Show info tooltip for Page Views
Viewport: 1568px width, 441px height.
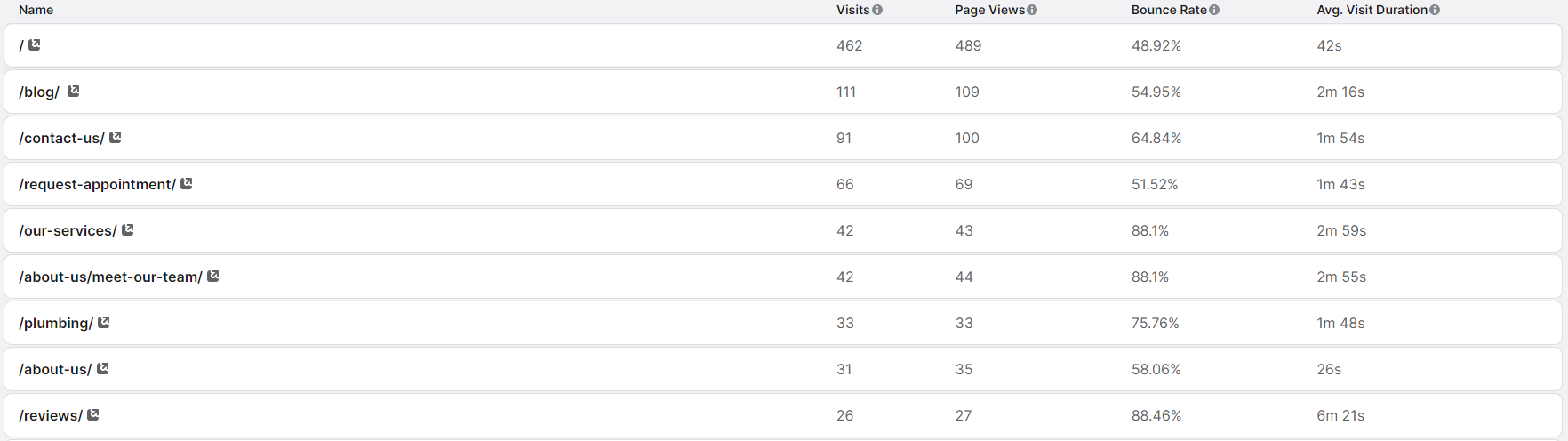[x=1032, y=10]
